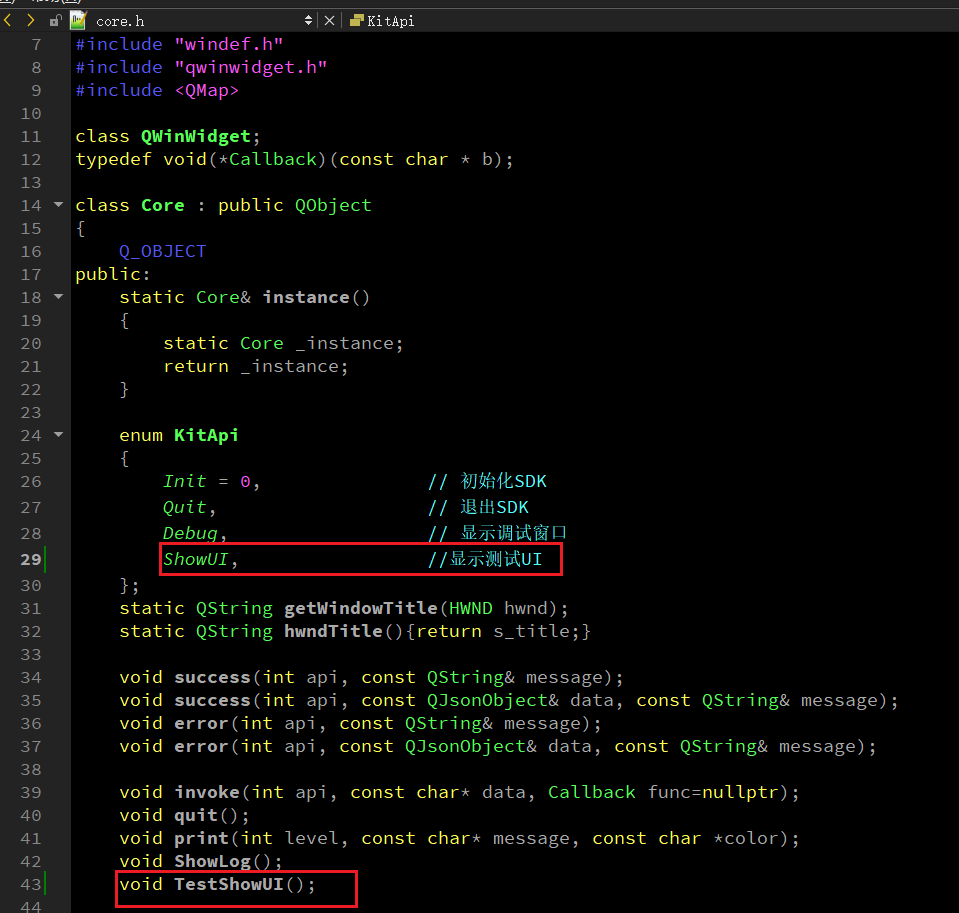Click line number 29 in gutter

click(31, 560)
